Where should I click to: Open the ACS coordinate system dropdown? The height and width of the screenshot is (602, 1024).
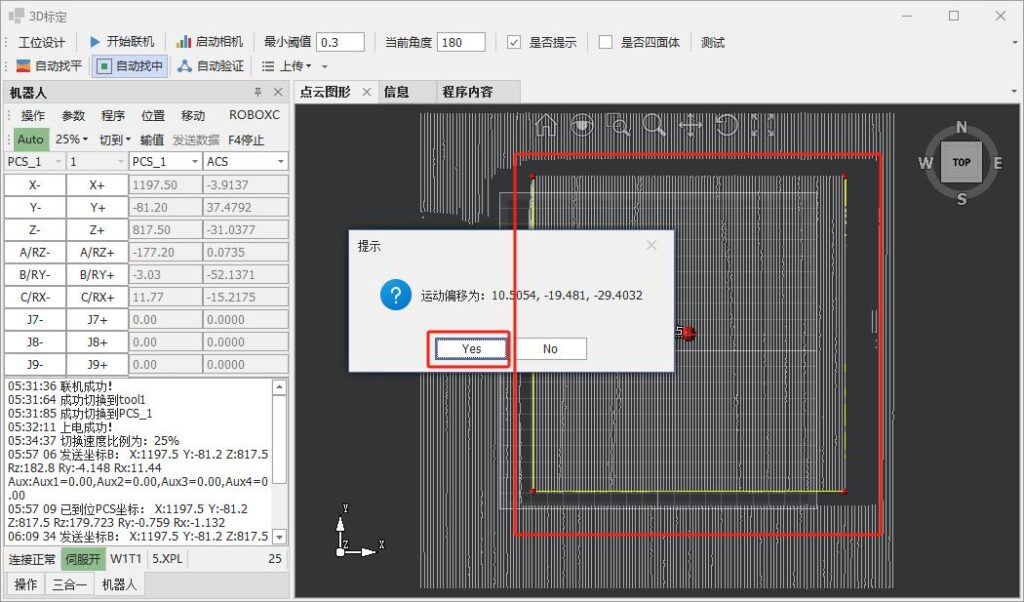tap(245, 161)
